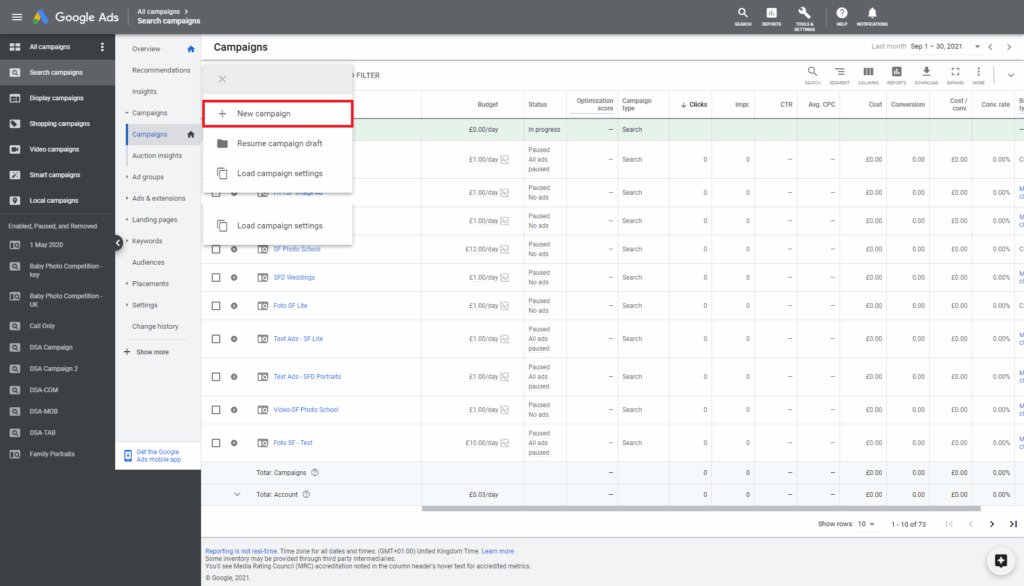Screen dimensions: 1024x586
Task: Click the Download icon
Action: pos(926,75)
